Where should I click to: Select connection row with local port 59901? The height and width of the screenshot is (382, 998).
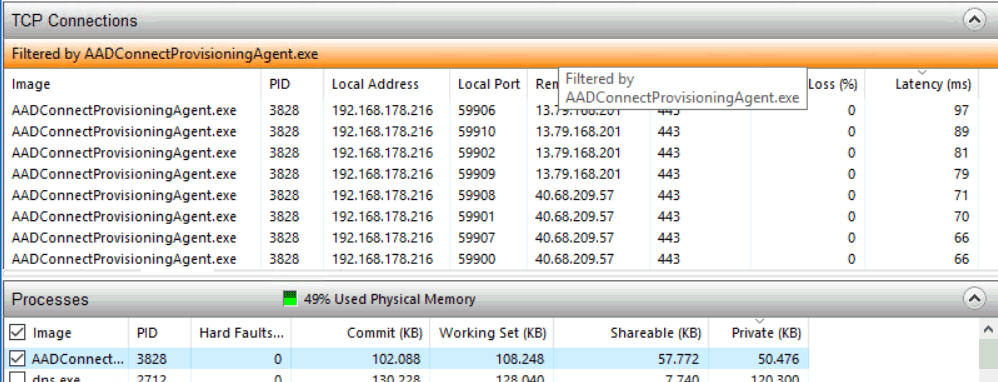pyautogui.click(x=490, y=216)
